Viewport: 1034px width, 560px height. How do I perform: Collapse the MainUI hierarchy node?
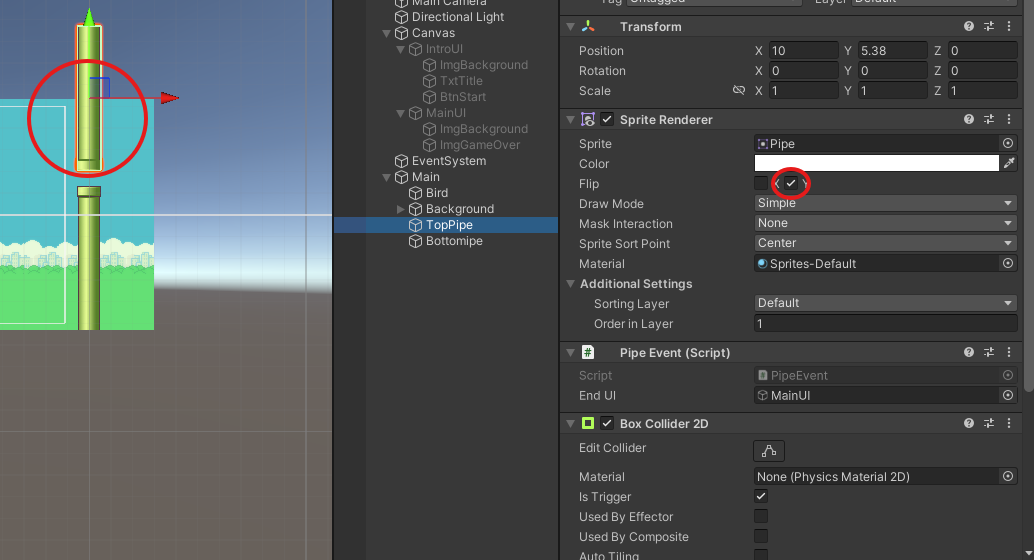point(400,113)
